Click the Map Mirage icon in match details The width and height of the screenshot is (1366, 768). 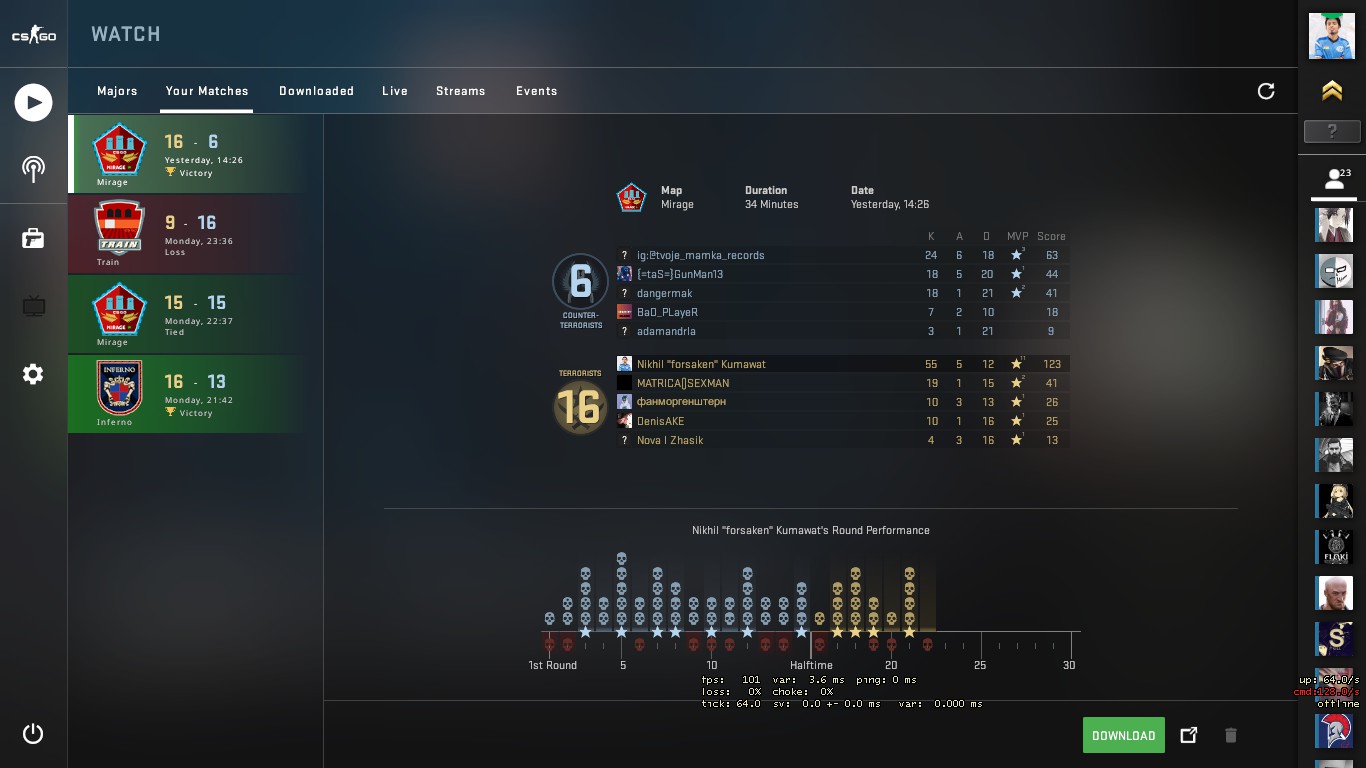(x=631, y=197)
